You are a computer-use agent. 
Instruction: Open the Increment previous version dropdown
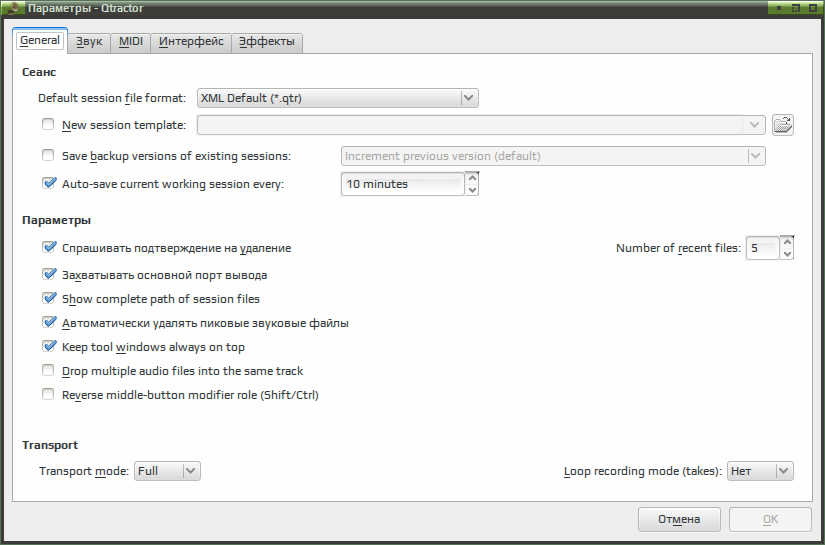click(x=553, y=156)
